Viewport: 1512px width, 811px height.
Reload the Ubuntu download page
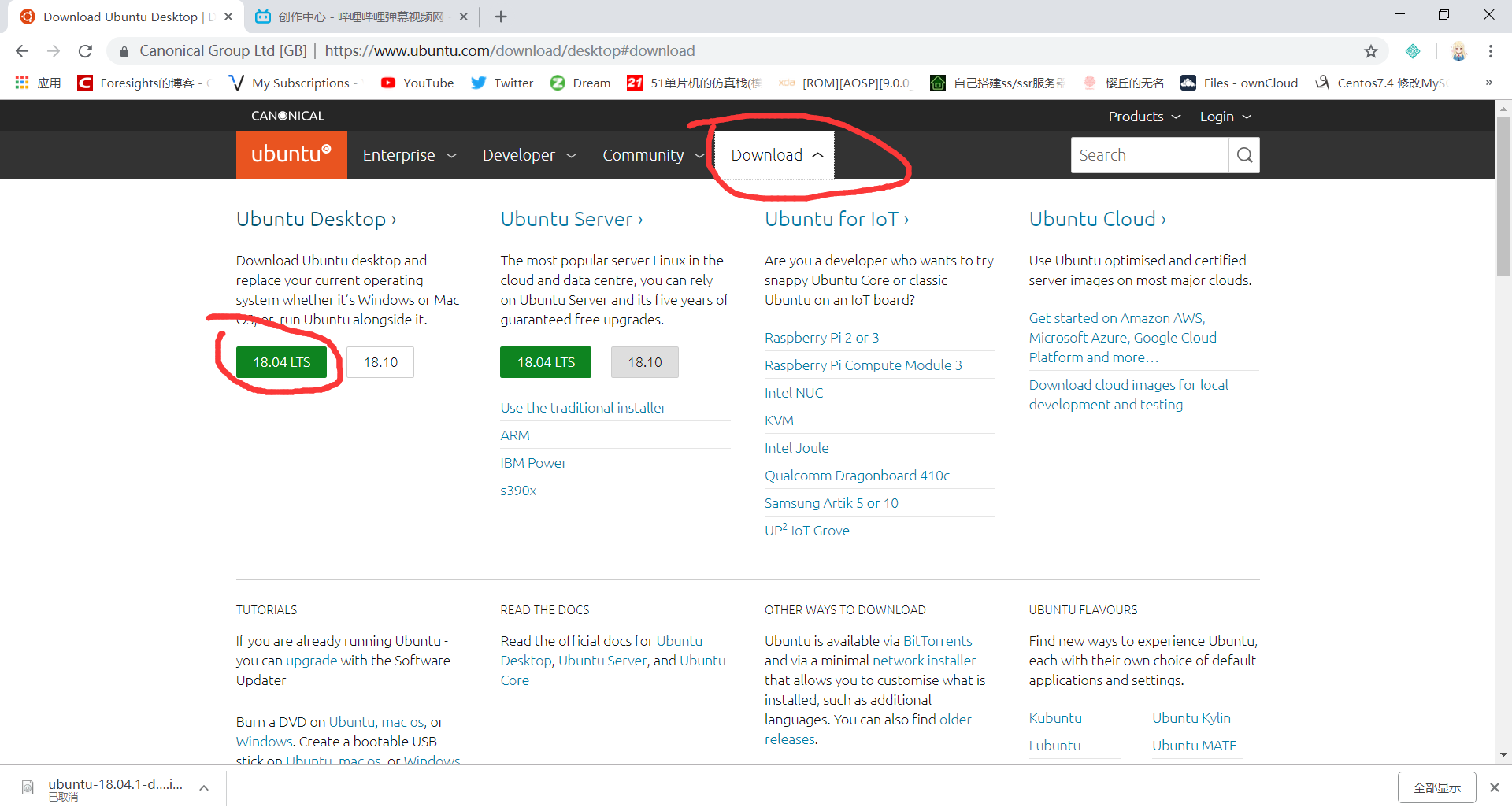(x=85, y=51)
